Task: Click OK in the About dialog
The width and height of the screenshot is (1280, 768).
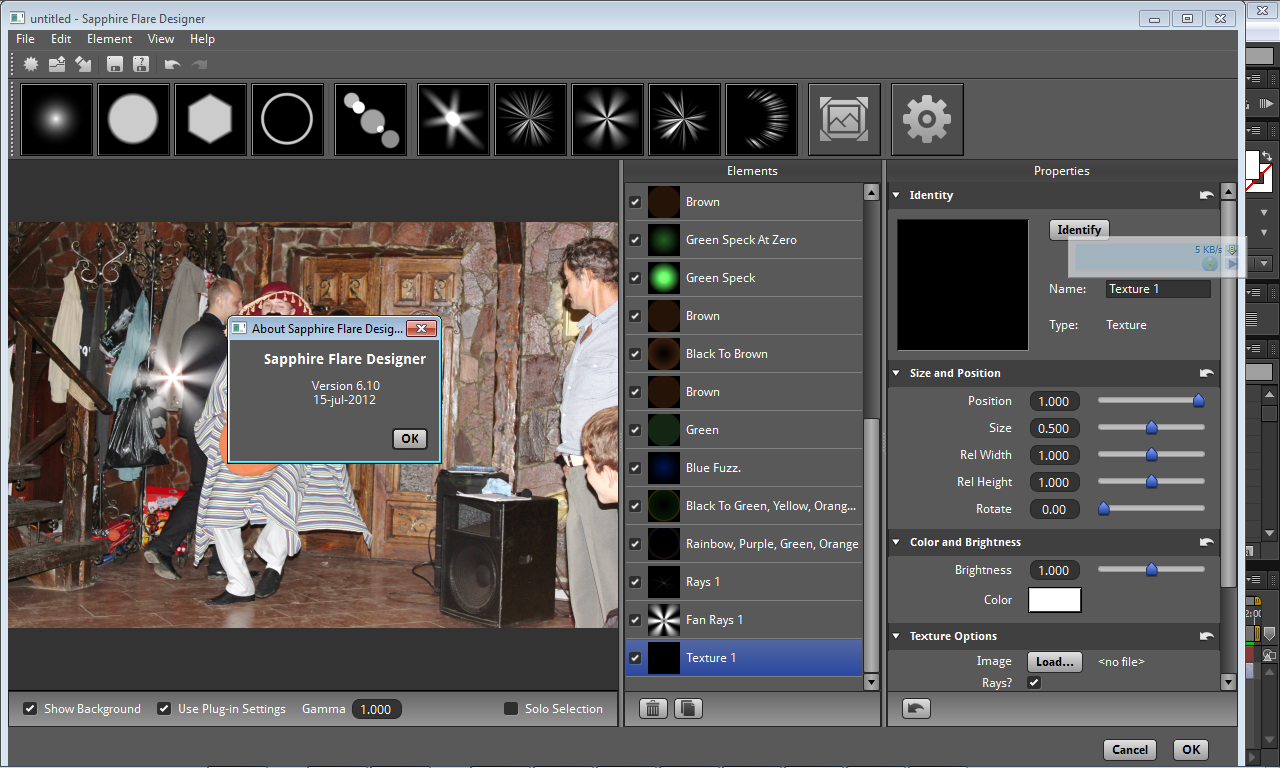Action: click(x=410, y=439)
